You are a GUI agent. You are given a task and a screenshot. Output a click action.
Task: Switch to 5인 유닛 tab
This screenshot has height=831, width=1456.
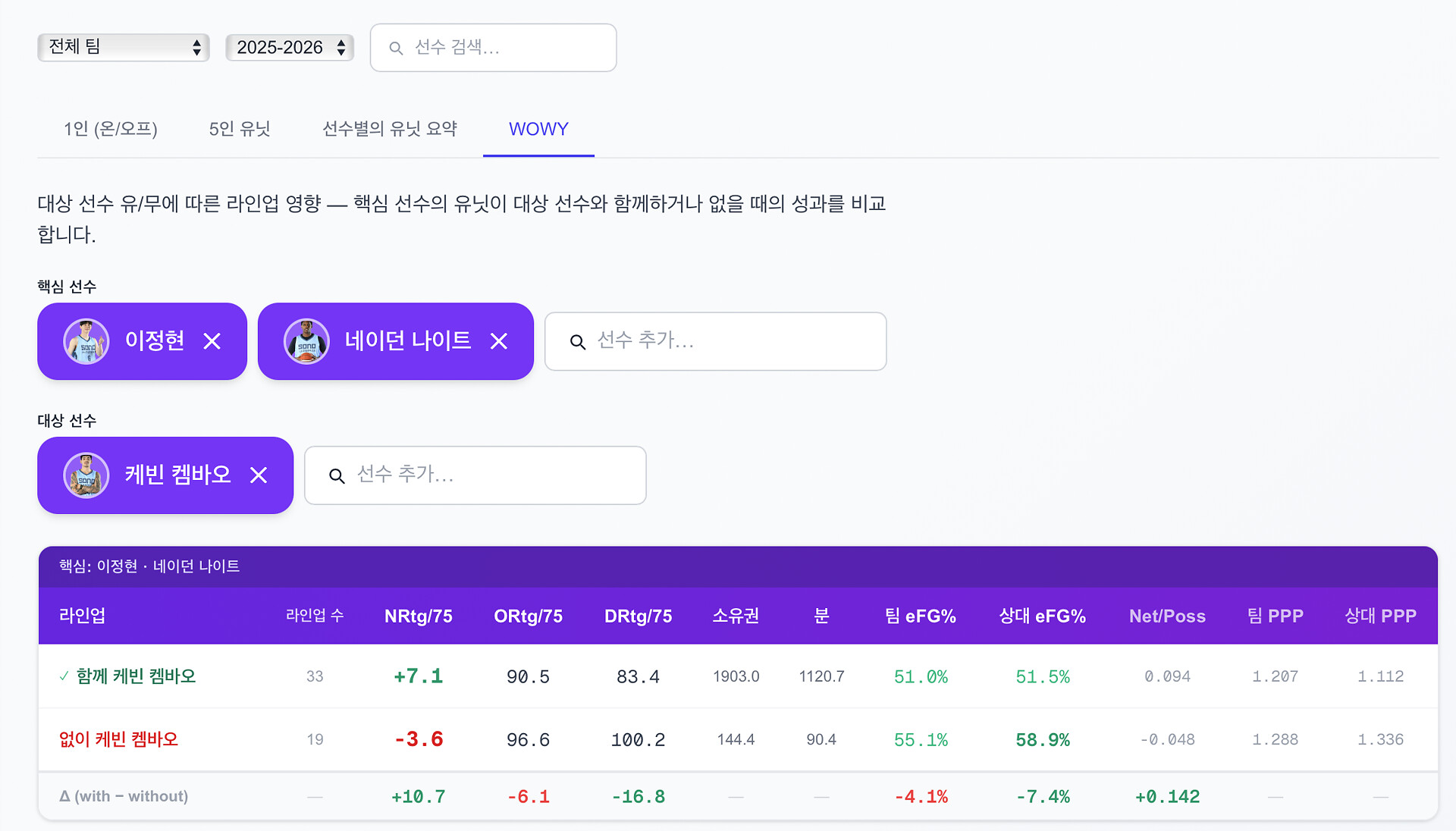(240, 129)
